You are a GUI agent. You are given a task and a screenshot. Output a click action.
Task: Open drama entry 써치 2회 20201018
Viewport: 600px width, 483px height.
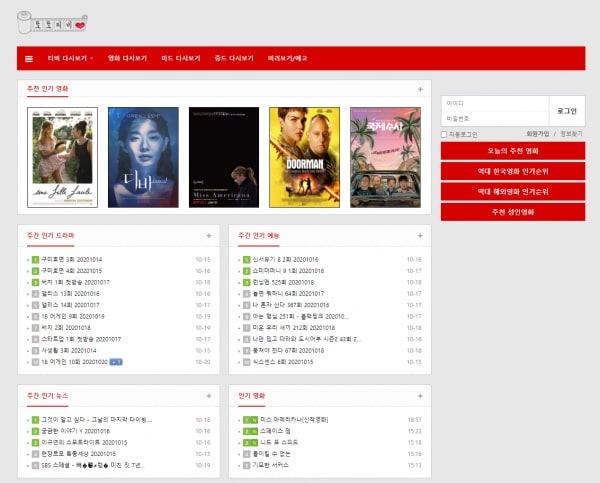coord(66,328)
